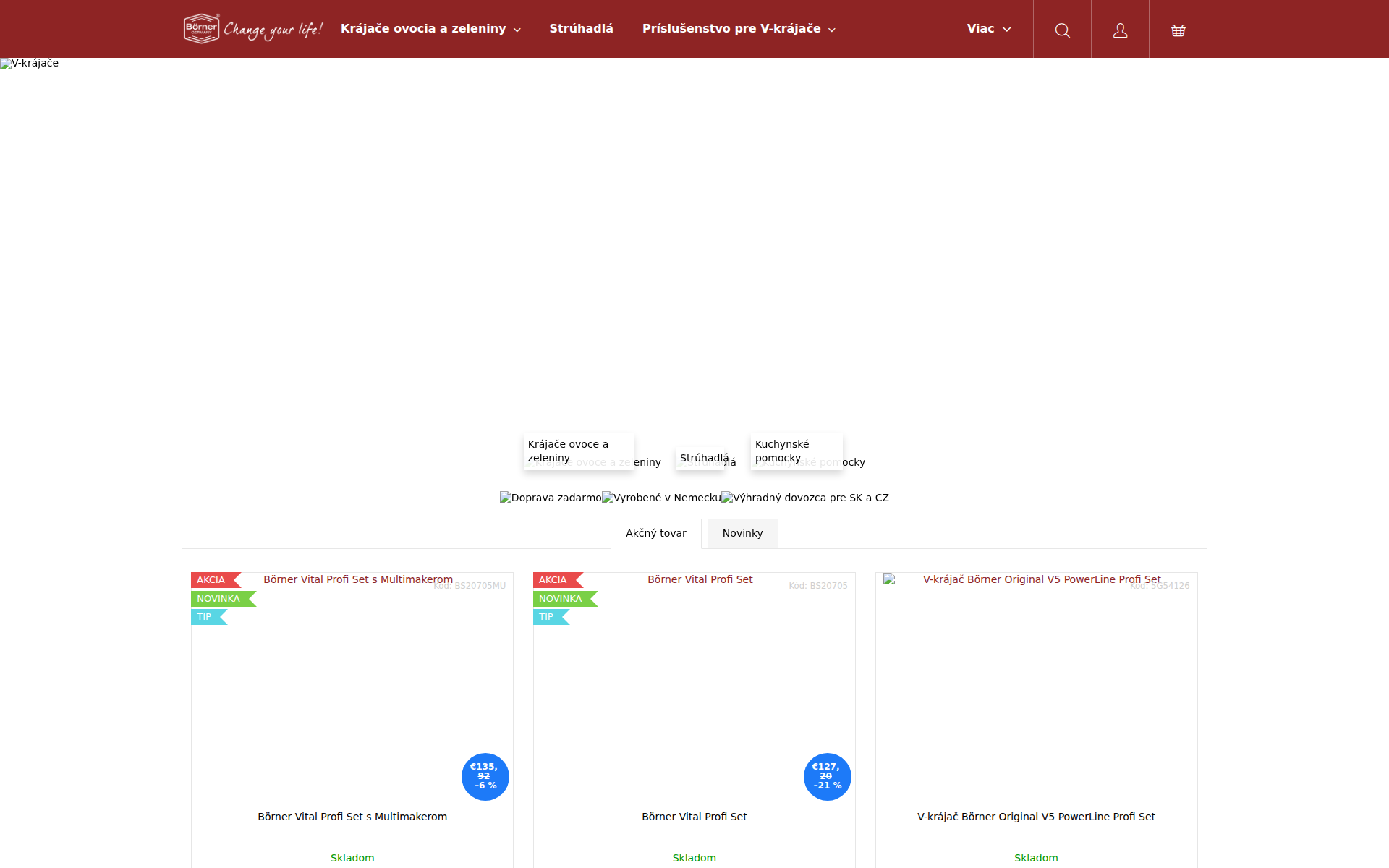Screen dimensions: 1389x868
Task: Expand the Viac menu
Action: point(988,29)
